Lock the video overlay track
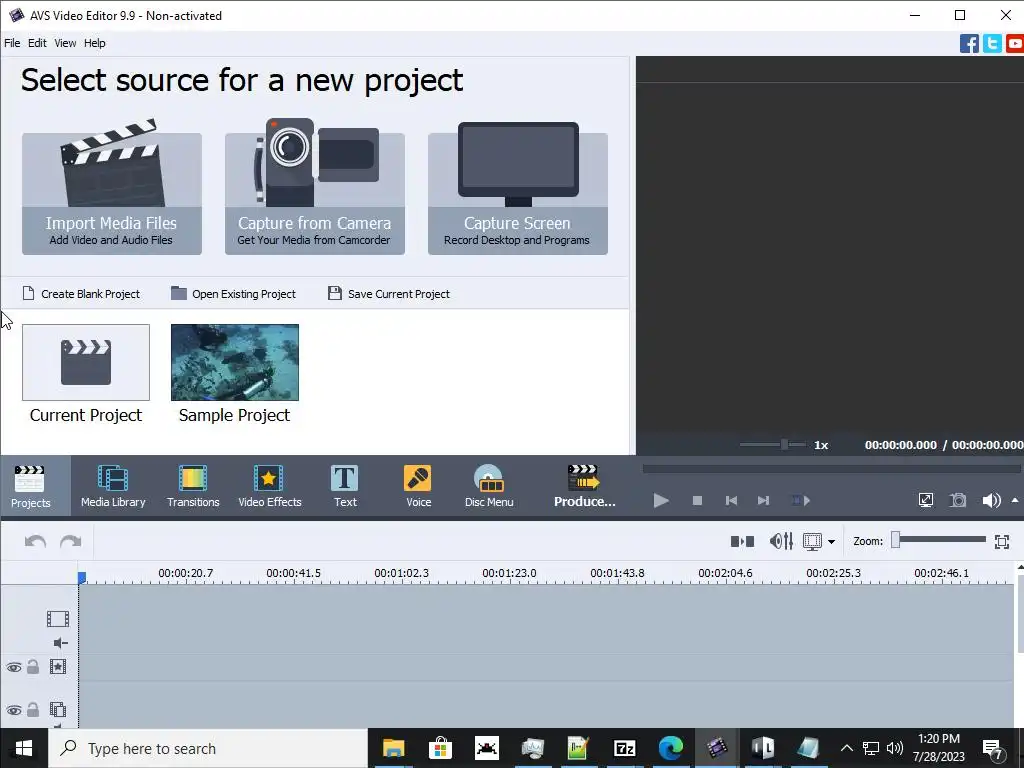 pos(33,709)
